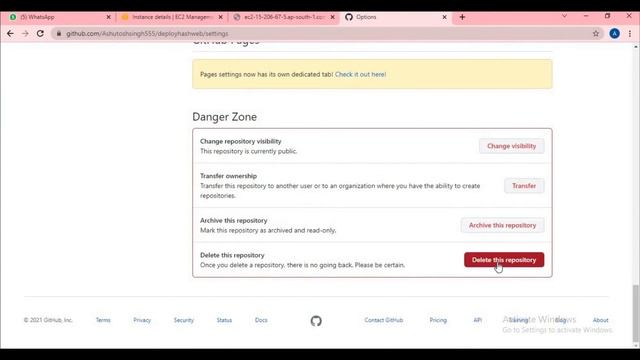Close the ec2-15-206 tab
The width and height of the screenshot is (640, 360).
(333, 17)
